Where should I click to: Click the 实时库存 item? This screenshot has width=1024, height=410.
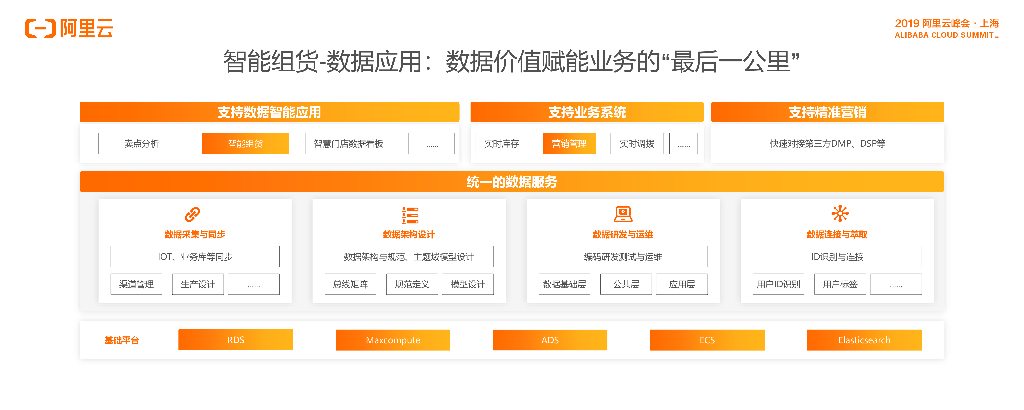click(x=502, y=144)
